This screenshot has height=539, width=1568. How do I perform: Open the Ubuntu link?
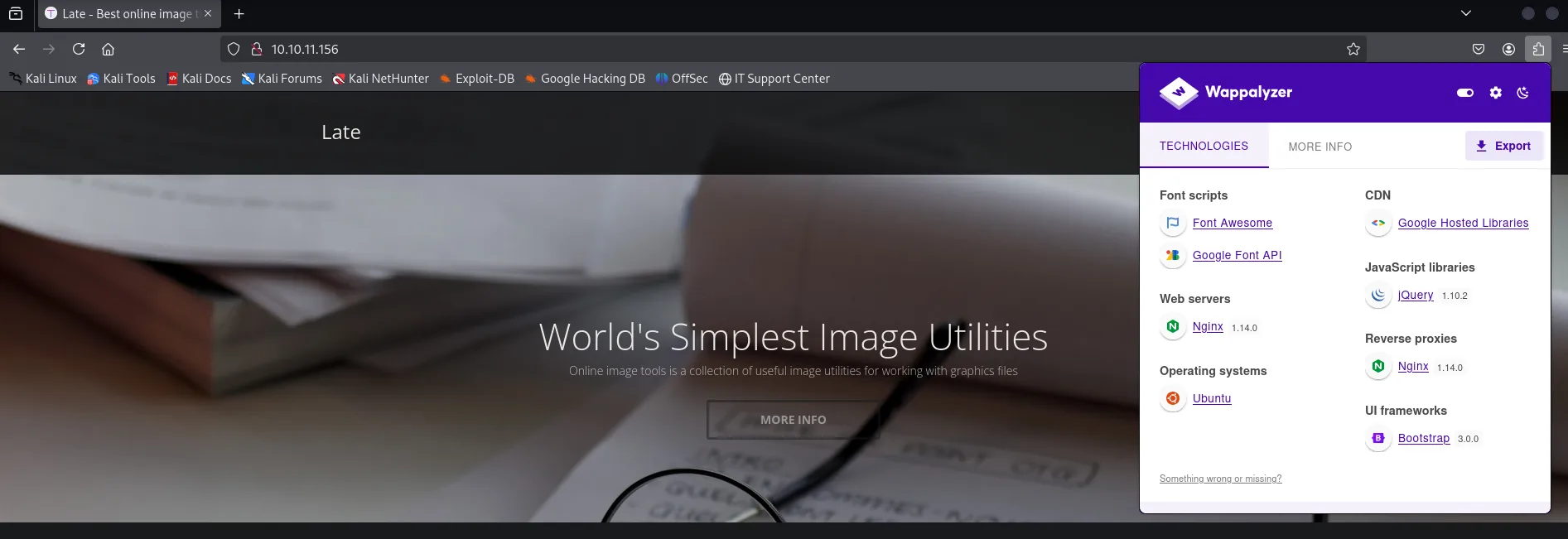point(1212,398)
